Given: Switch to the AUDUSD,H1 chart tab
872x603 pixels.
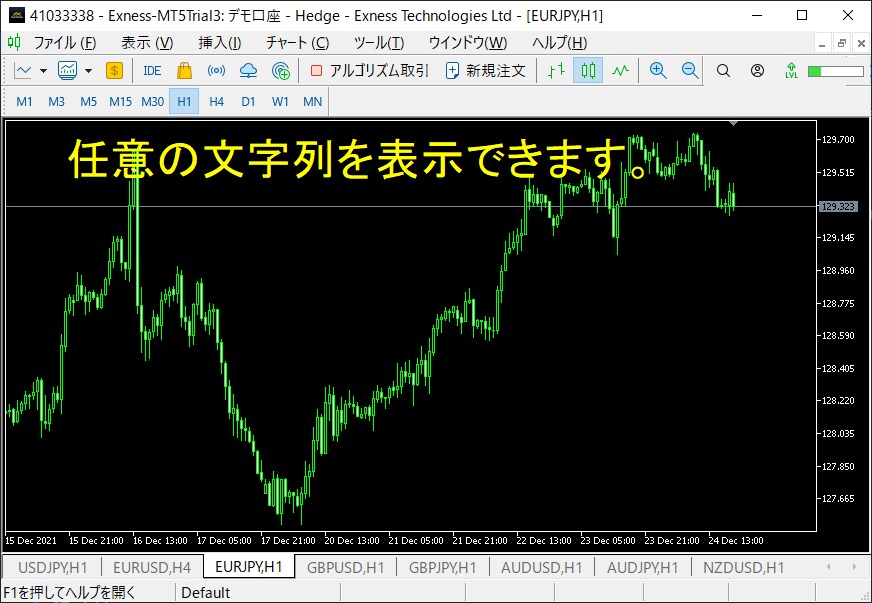Looking at the screenshot, I should tap(542, 567).
